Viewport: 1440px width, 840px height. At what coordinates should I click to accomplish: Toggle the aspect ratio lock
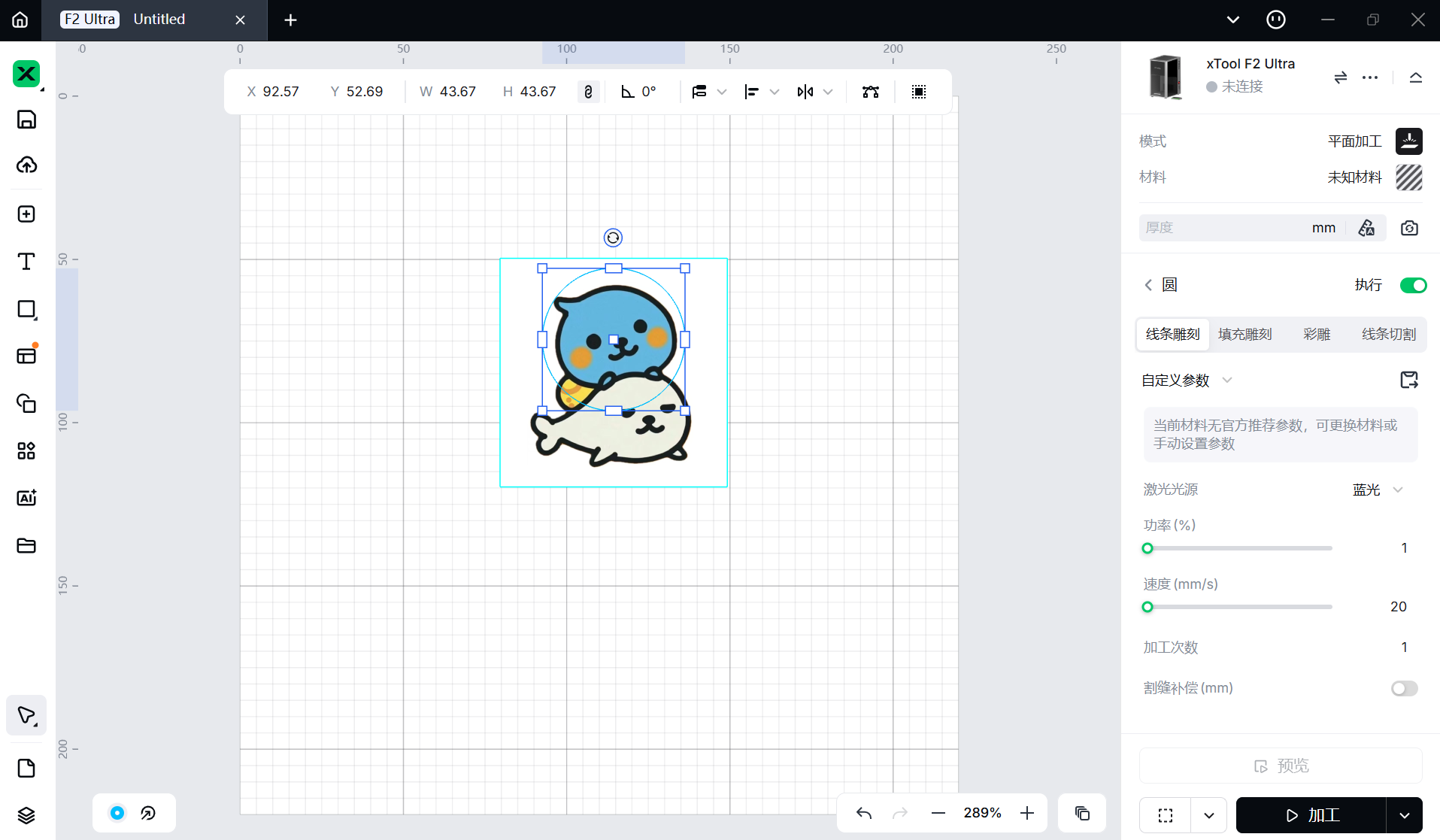[588, 92]
